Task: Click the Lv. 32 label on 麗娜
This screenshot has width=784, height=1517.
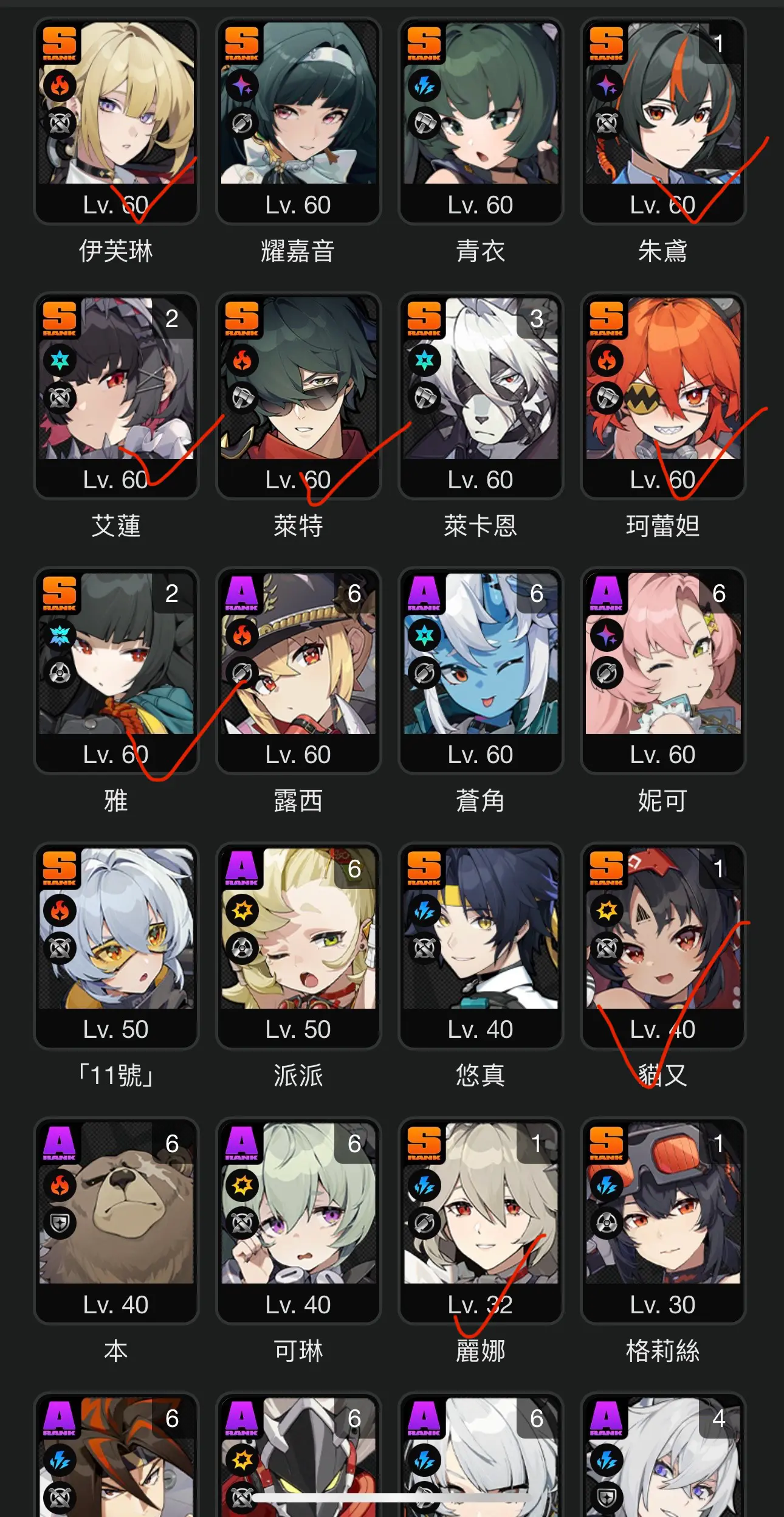Action: 481,1304
